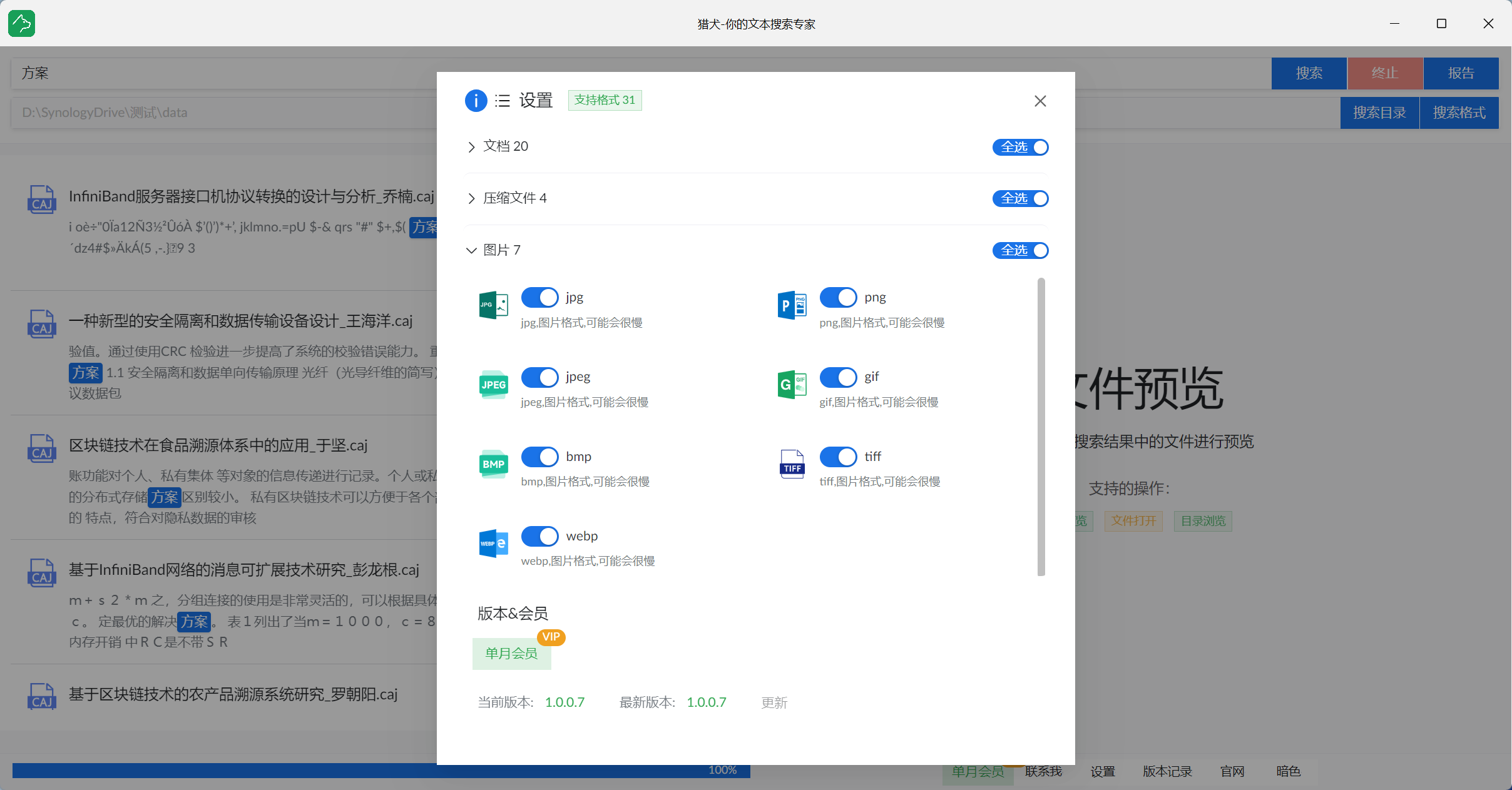Click the JPG file format icon
Viewport: 1512px width, 790px height.
click(x=493, y=305)
